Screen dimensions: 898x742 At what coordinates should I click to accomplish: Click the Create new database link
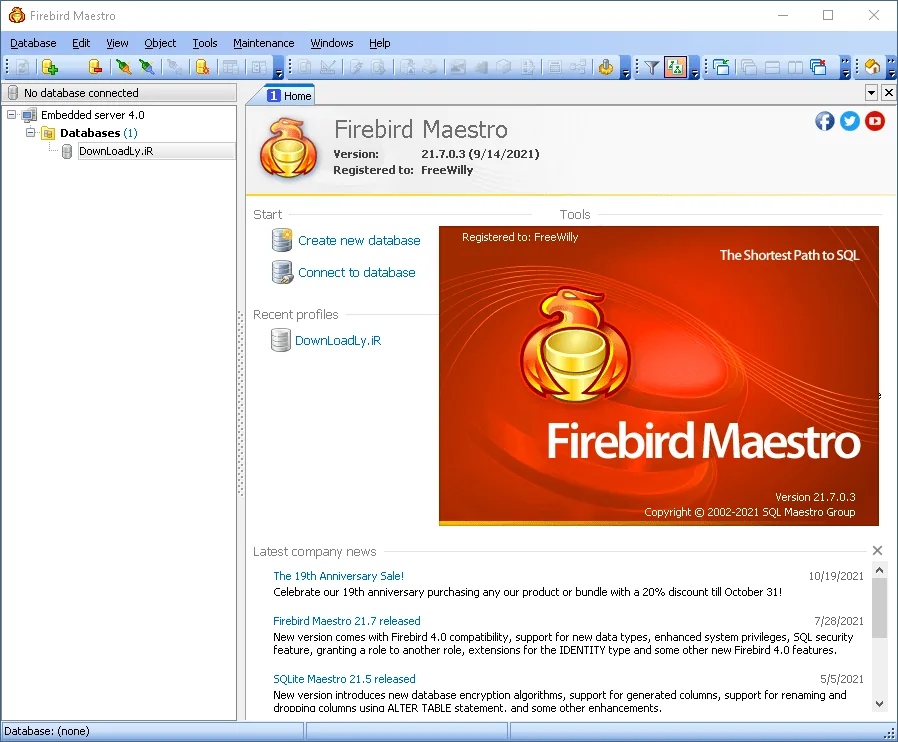coord(359,240)
